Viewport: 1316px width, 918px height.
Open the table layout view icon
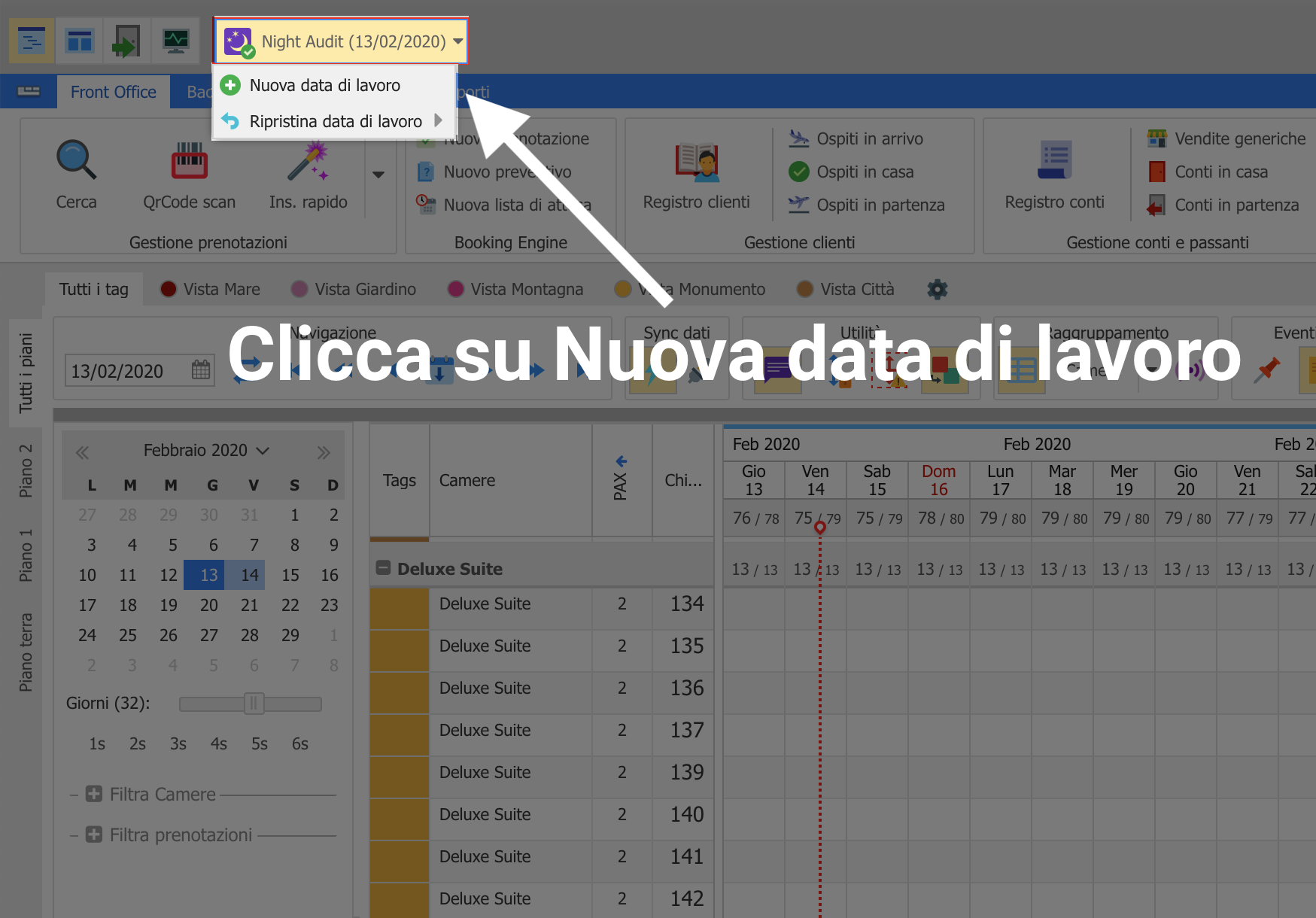click(x=79, y=41)
